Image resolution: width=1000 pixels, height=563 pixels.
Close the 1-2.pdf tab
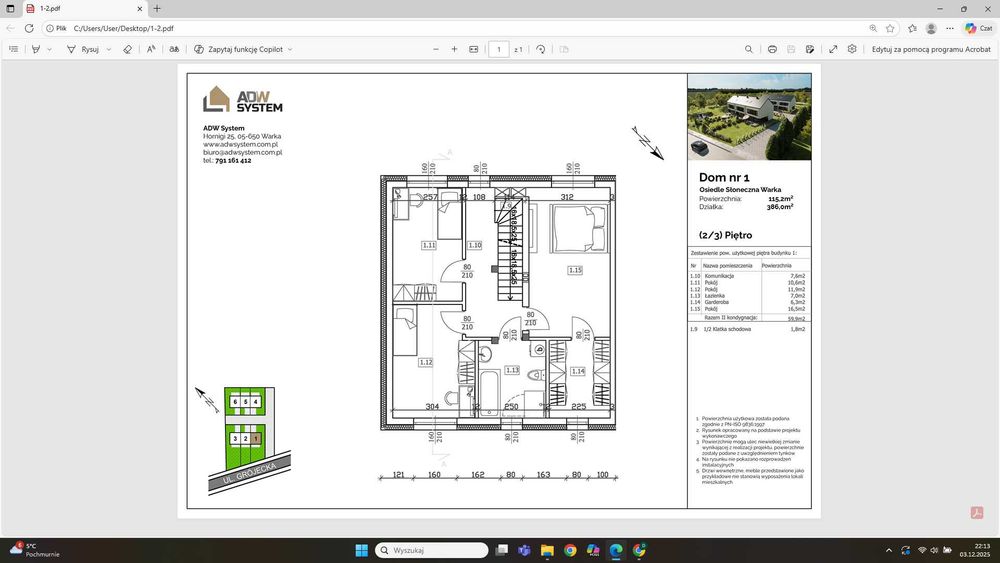140,9
